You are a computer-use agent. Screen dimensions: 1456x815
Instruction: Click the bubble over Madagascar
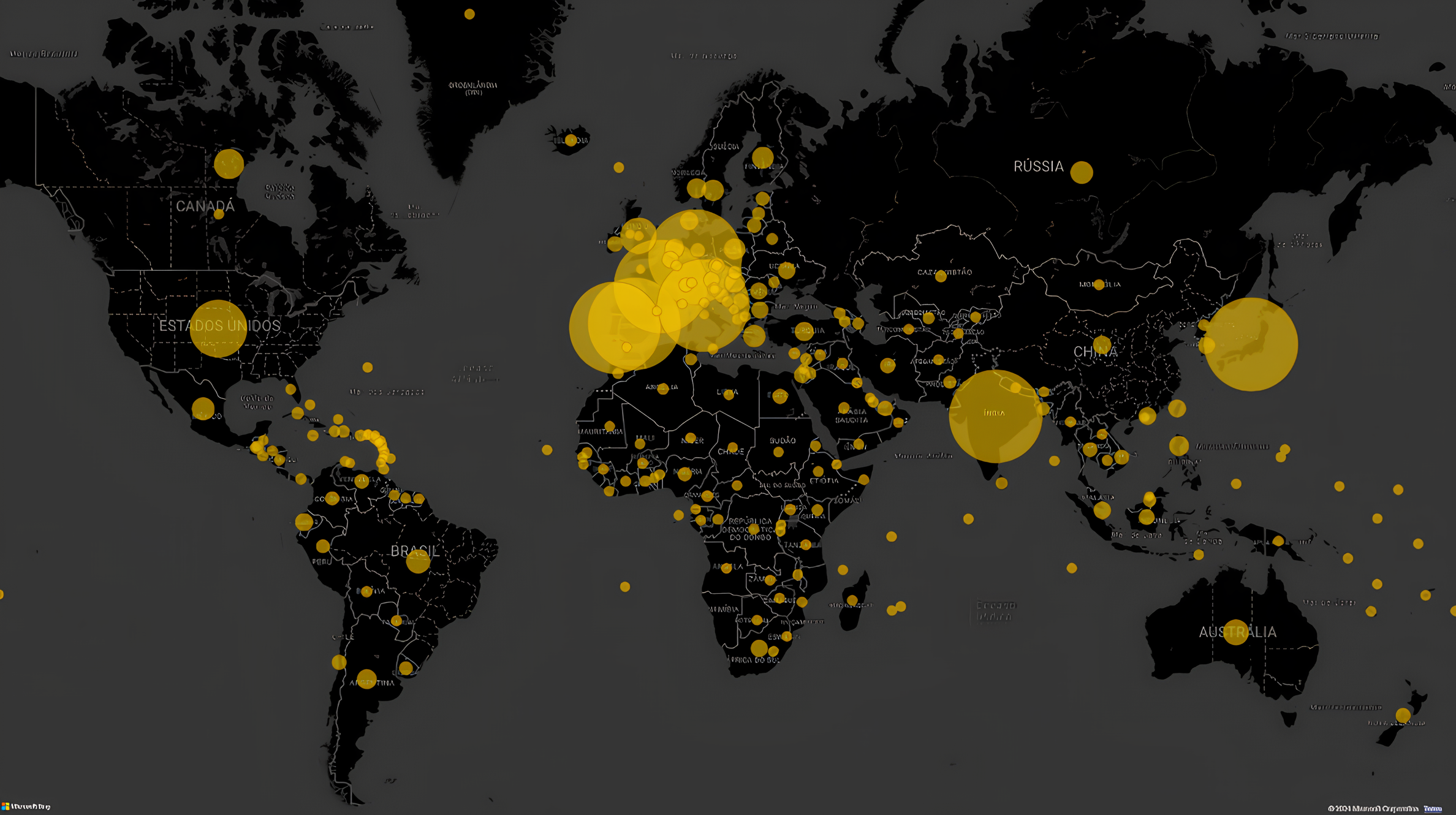point(852,600)
